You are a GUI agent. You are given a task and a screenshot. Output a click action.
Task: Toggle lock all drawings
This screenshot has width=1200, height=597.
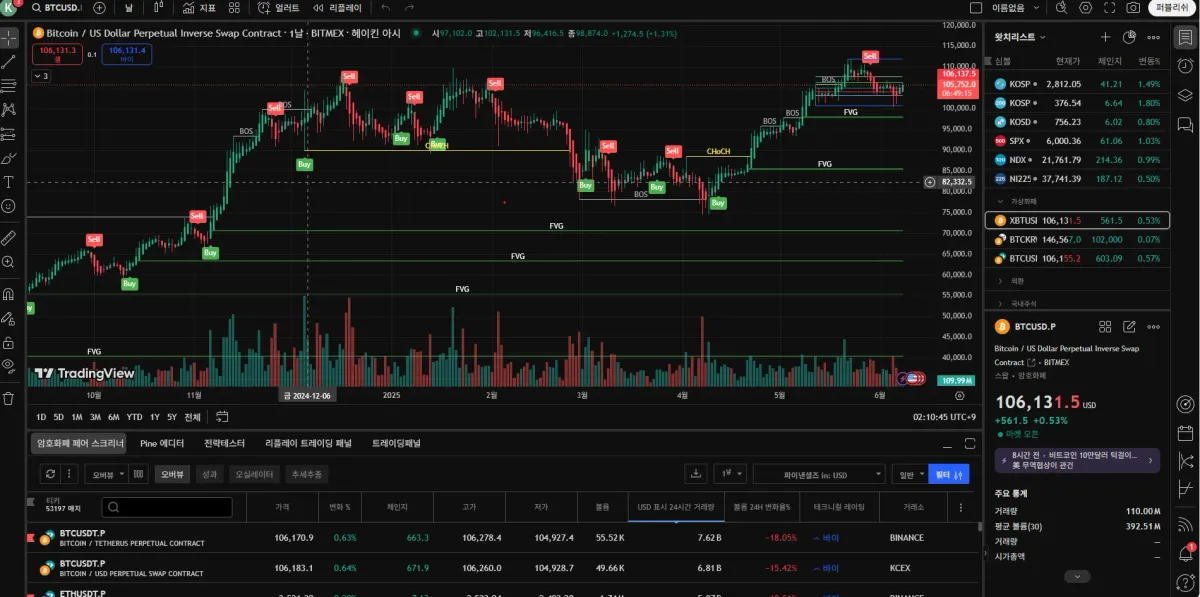point(9,343)
